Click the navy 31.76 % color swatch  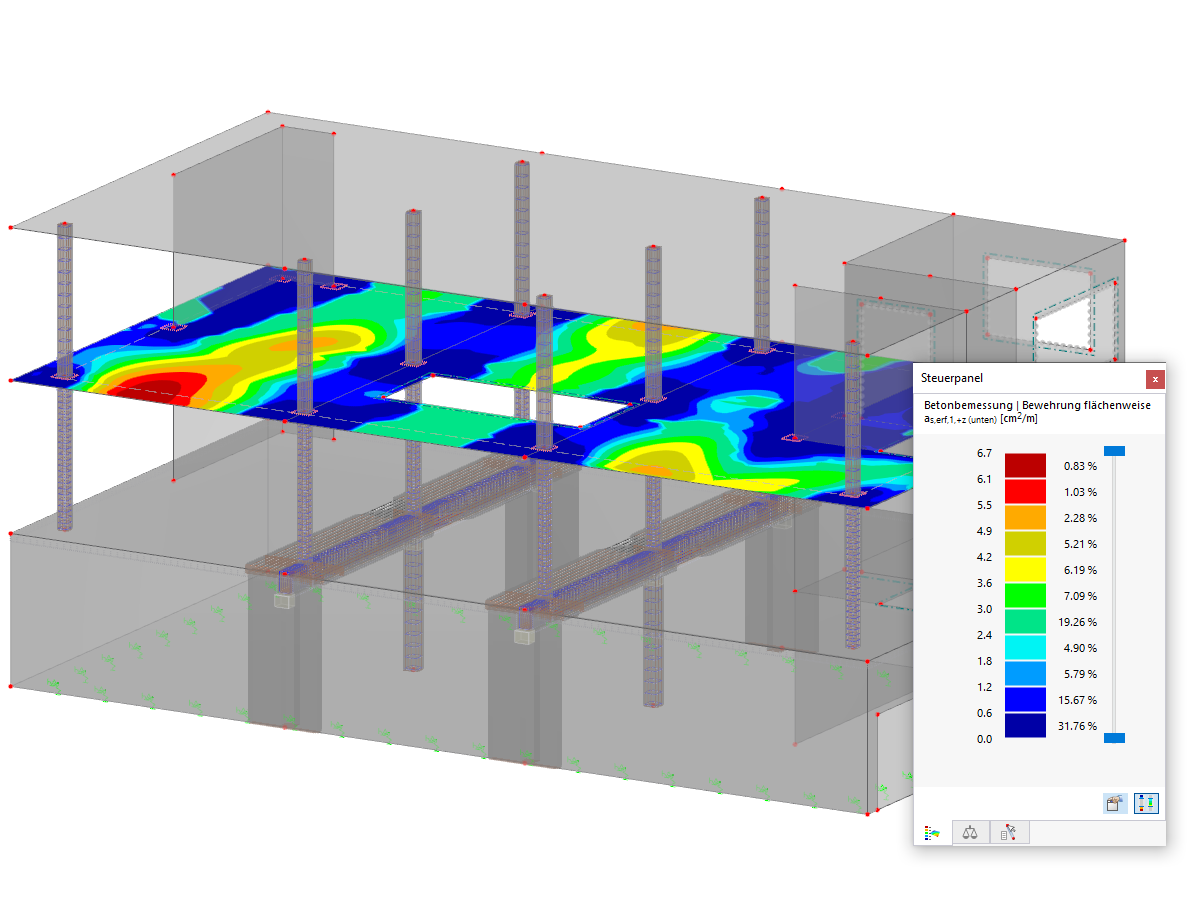[x=1025, y=725]
